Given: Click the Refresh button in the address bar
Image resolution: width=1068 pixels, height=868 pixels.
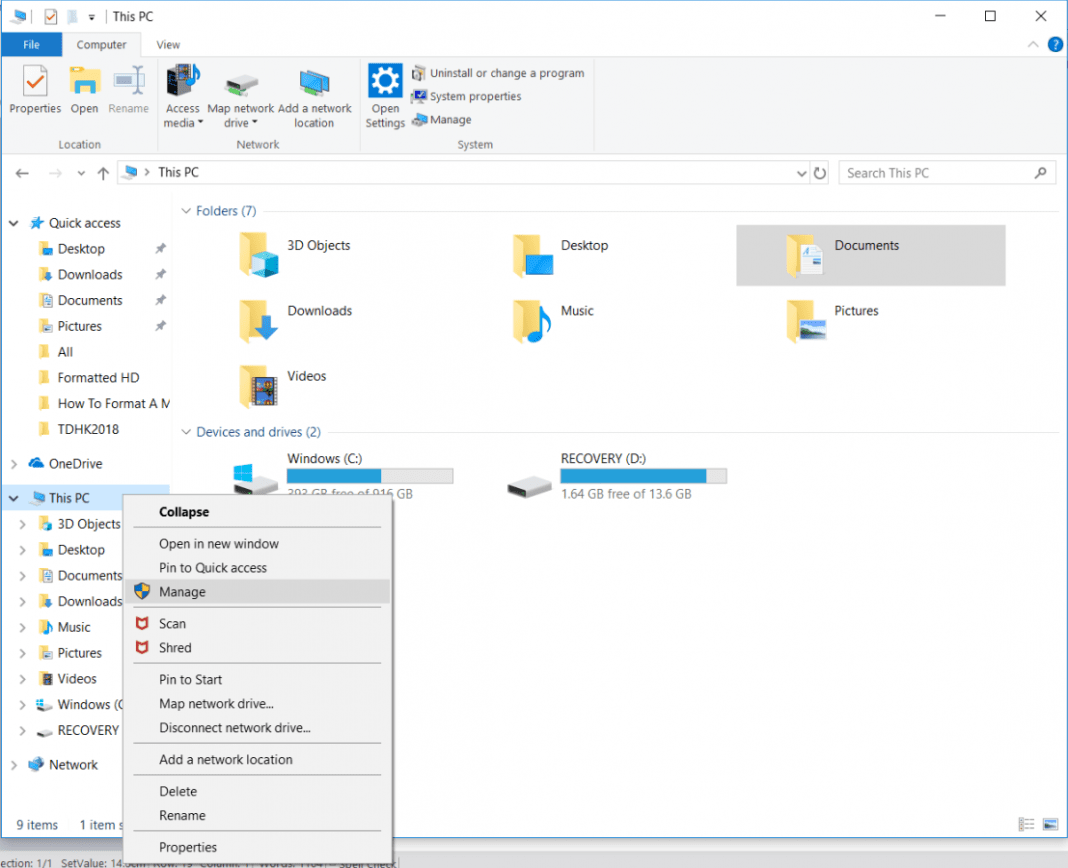Looking at the screenshot, I should (820, 172).
